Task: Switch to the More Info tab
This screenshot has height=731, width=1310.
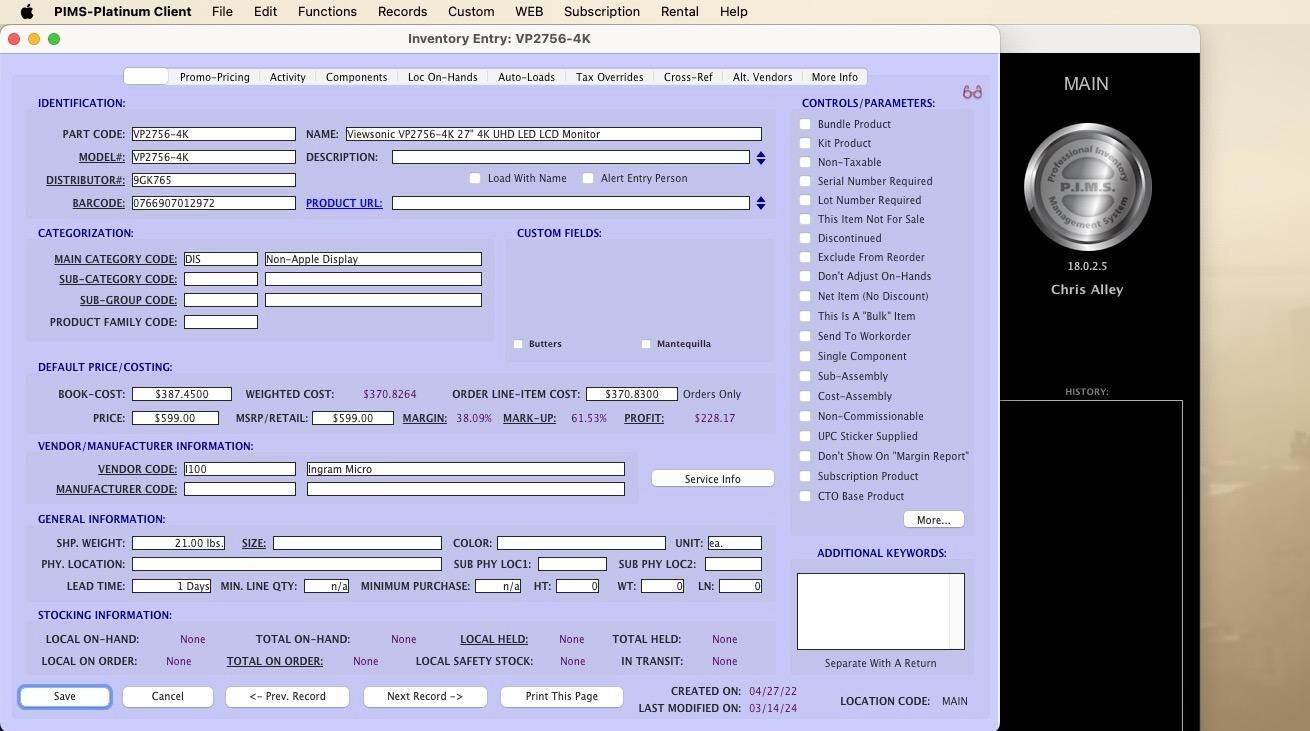Action: click(x=835, y=77)
